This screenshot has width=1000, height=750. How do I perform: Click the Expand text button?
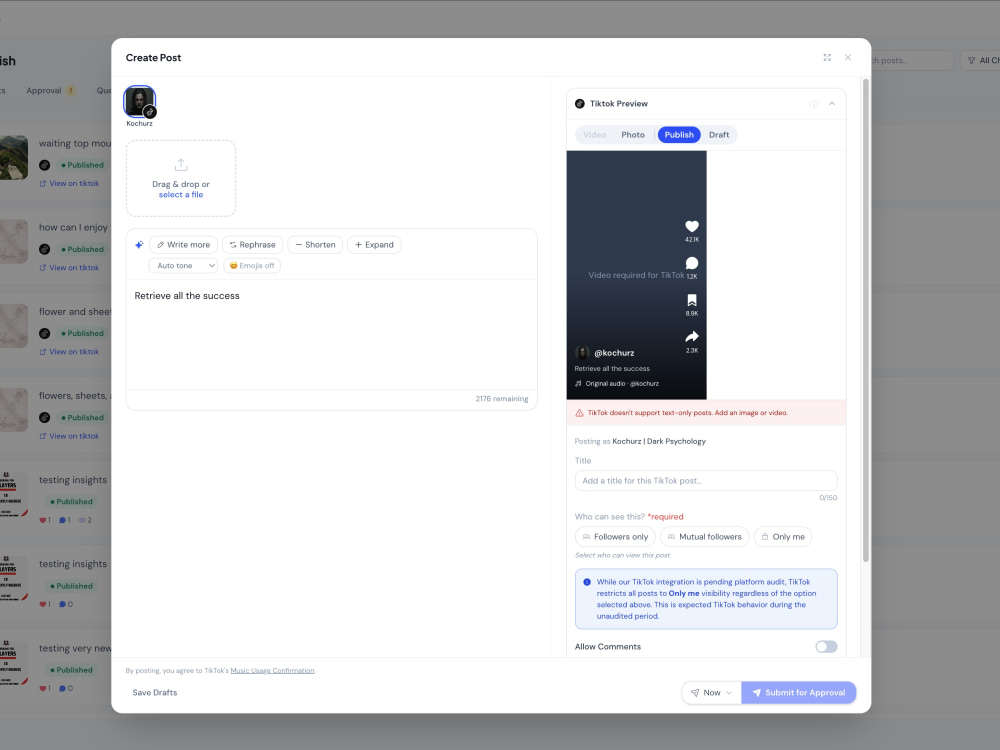point(374,245)
